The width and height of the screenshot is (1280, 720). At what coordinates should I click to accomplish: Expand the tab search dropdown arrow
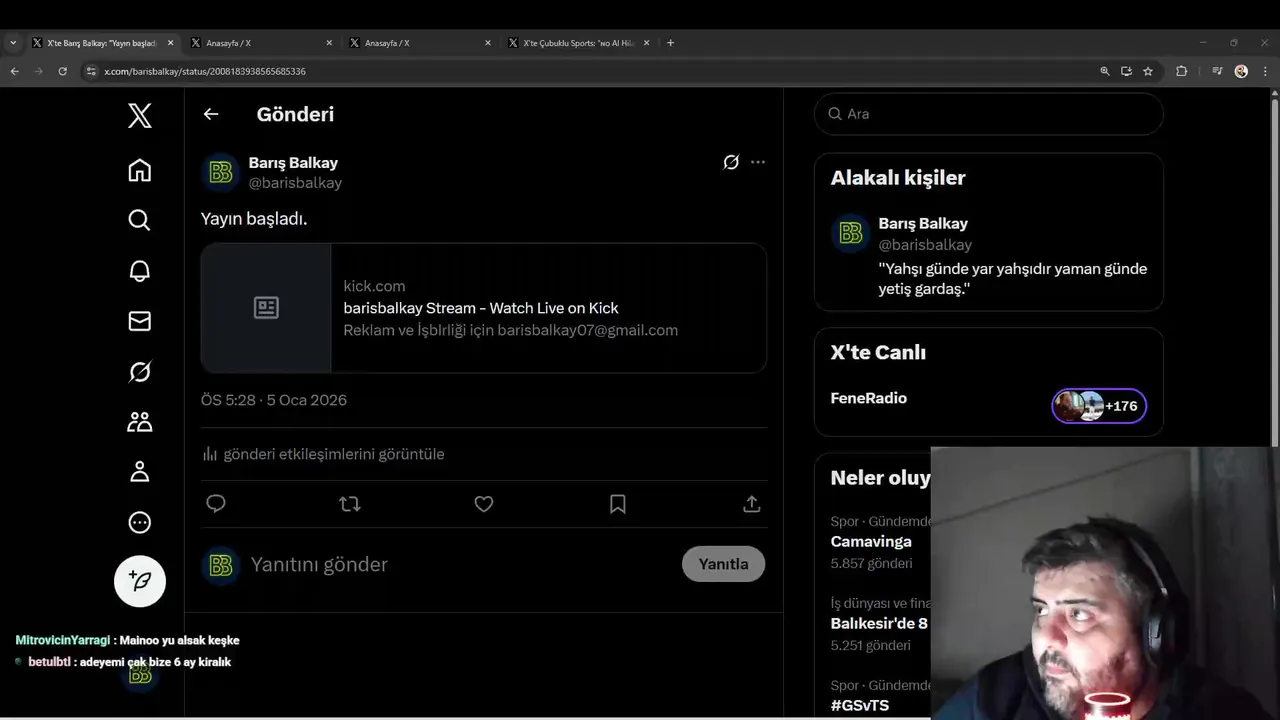(13, 43)
